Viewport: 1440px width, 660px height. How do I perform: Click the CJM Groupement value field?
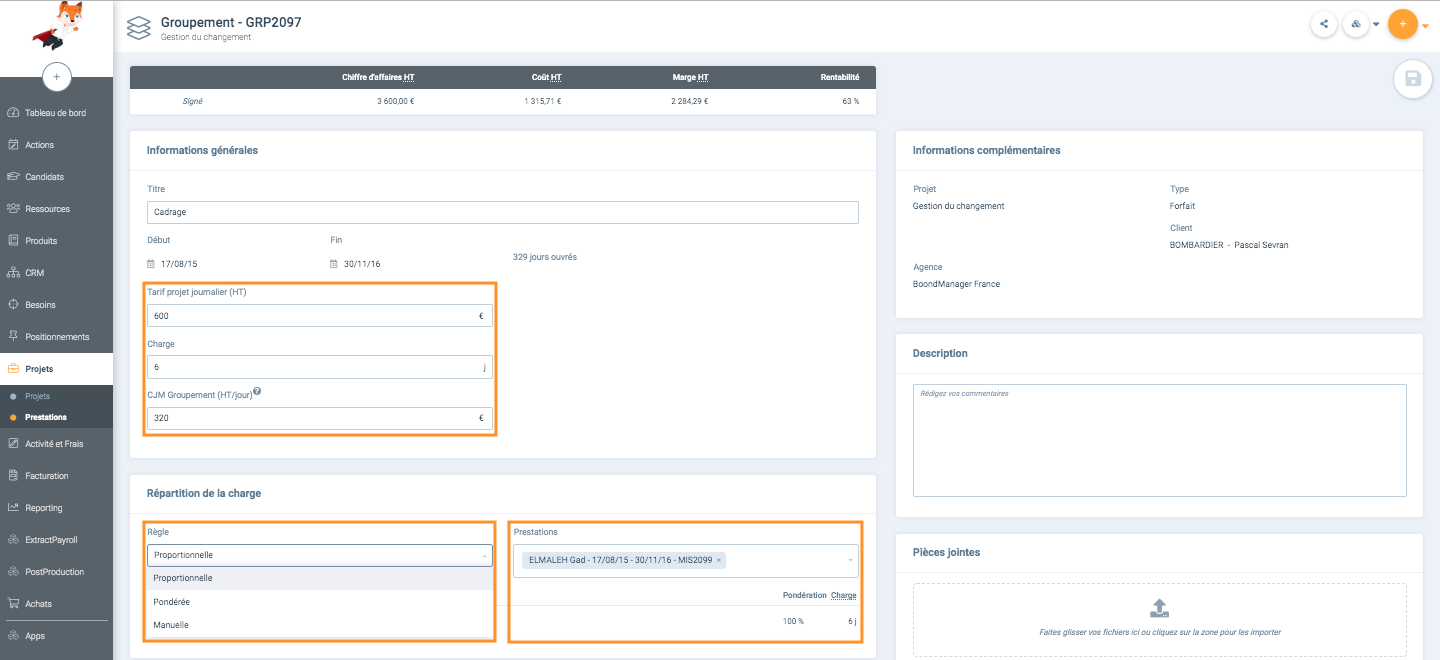click(x=319, y=418)
